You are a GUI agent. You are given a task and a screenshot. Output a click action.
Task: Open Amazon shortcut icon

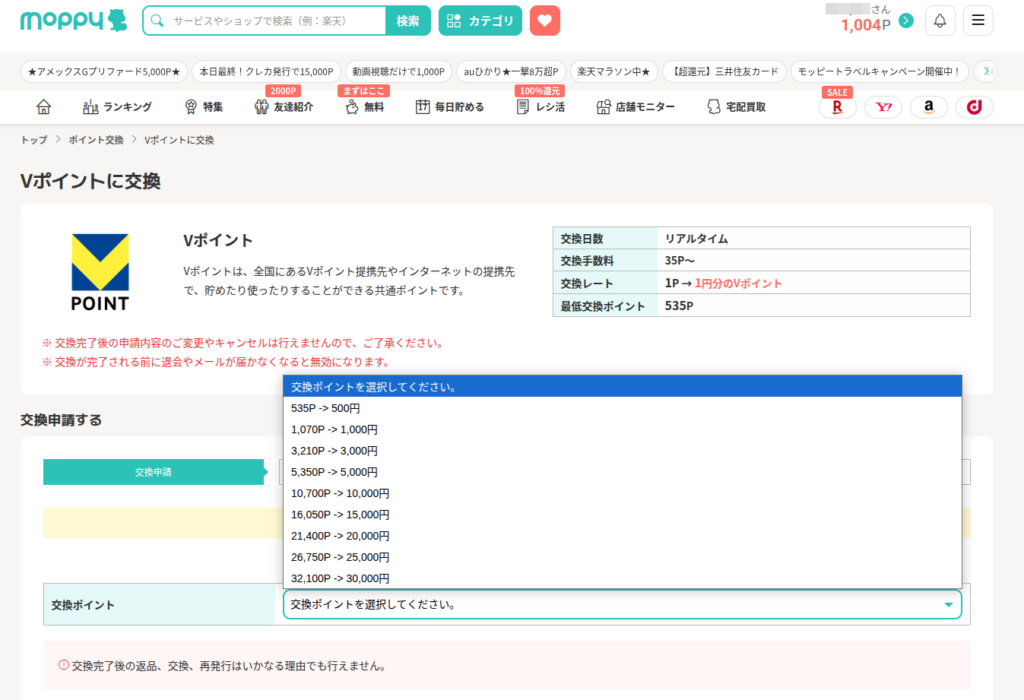coord(928,107)
